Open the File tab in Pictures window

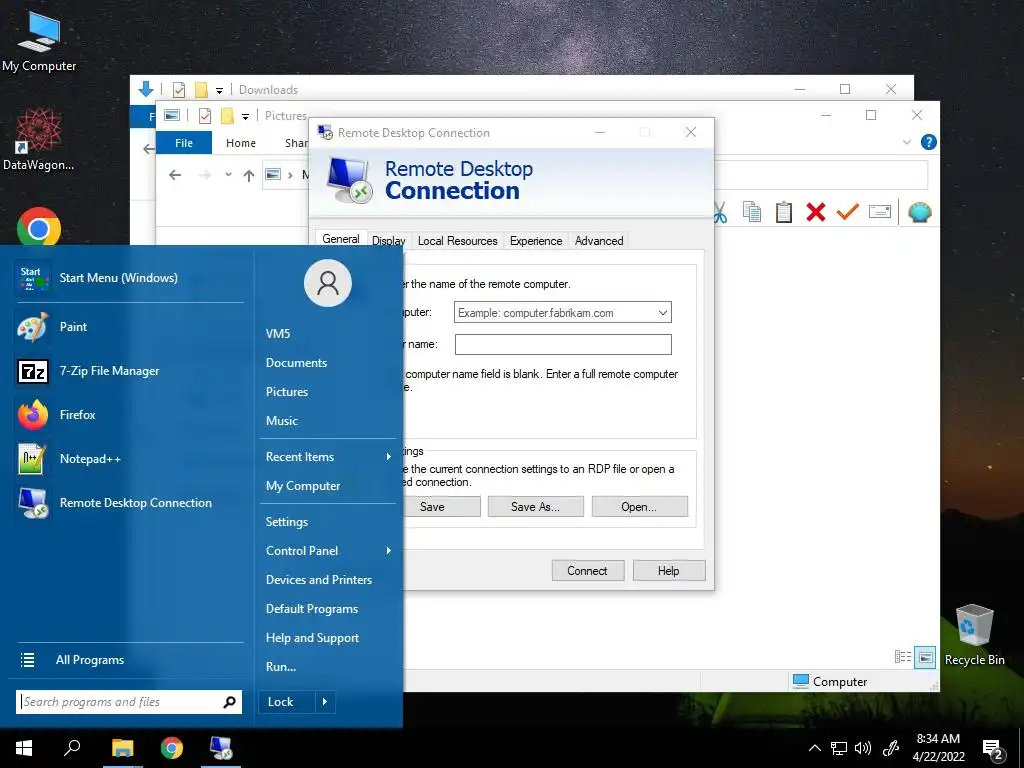(184, 142)
